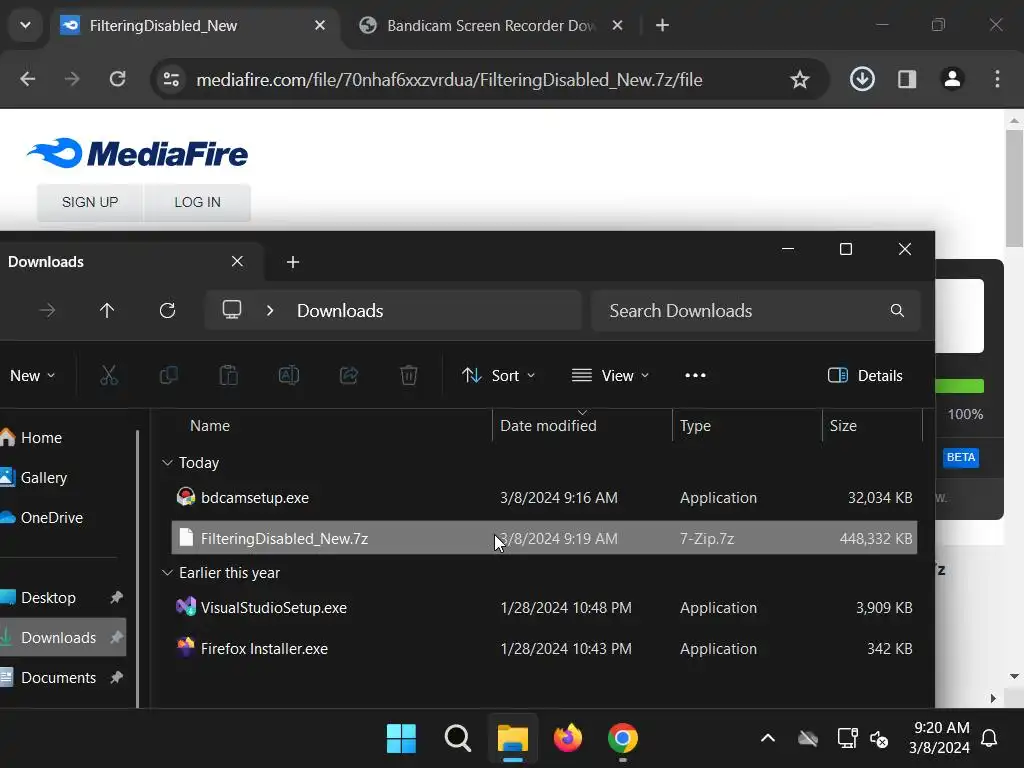Sort by the Type column header
This screenshot has height=768, width=1024.
tap(695, 426)
